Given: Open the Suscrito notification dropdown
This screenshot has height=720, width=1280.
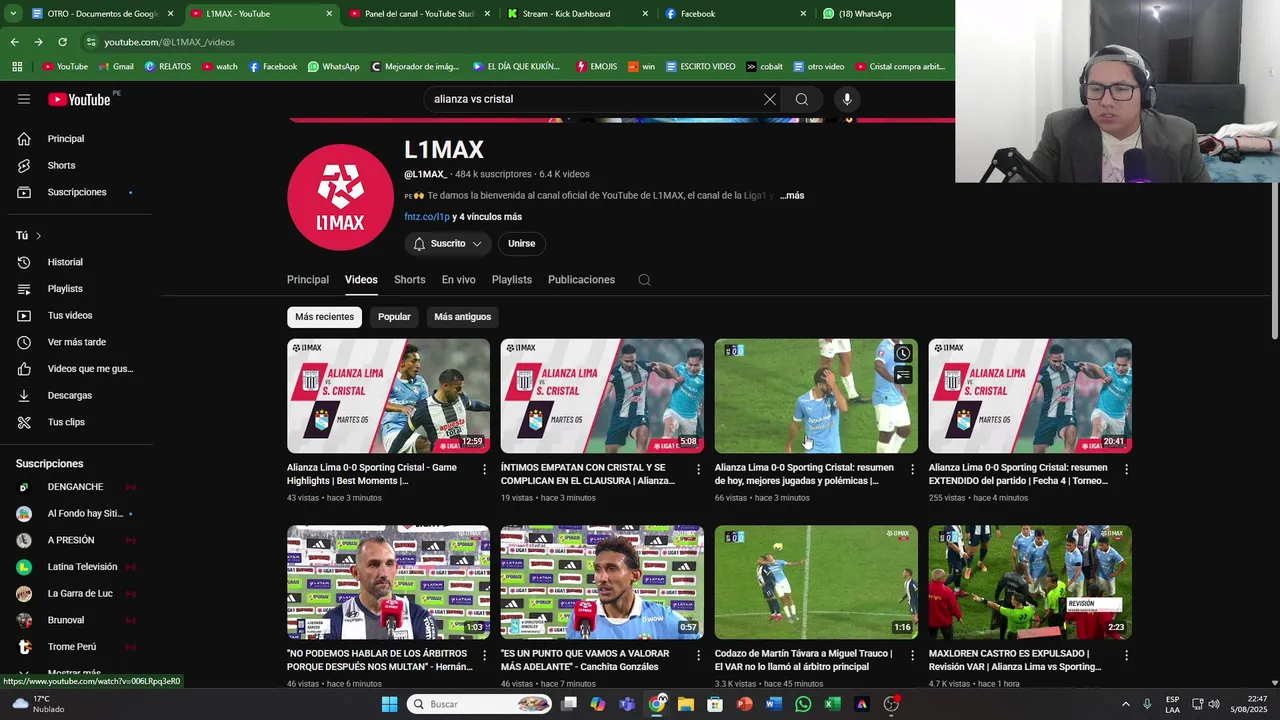Looking at the screenshot, I should coord(448,244).
